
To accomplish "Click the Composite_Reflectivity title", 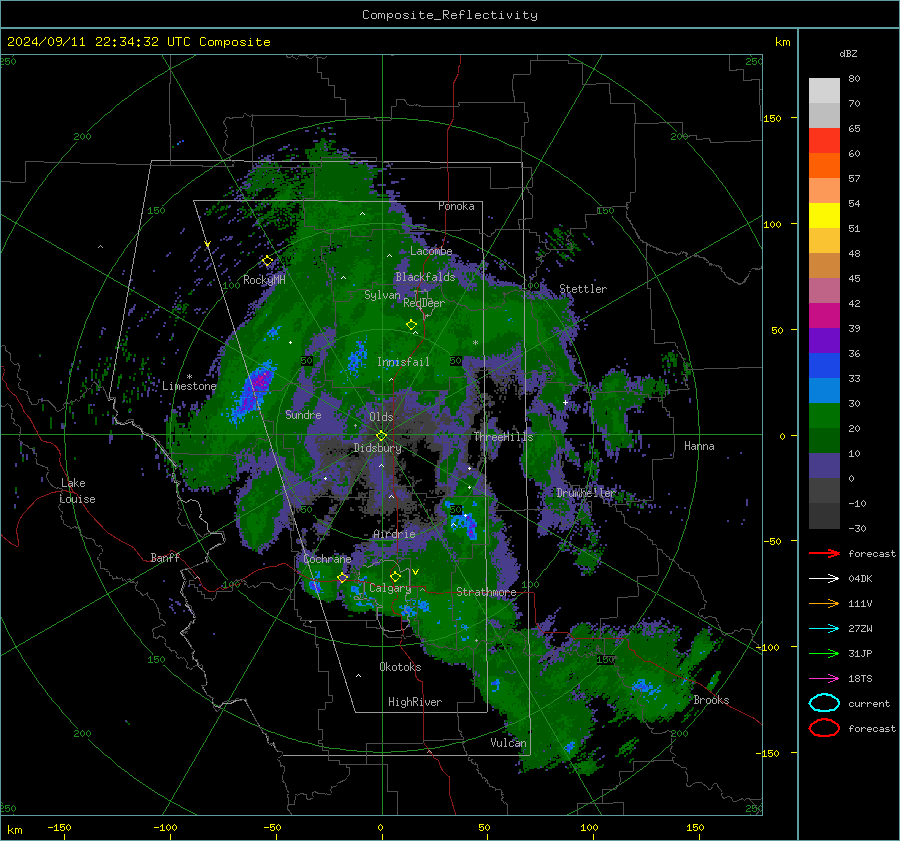I will click(x=450, y=15).
